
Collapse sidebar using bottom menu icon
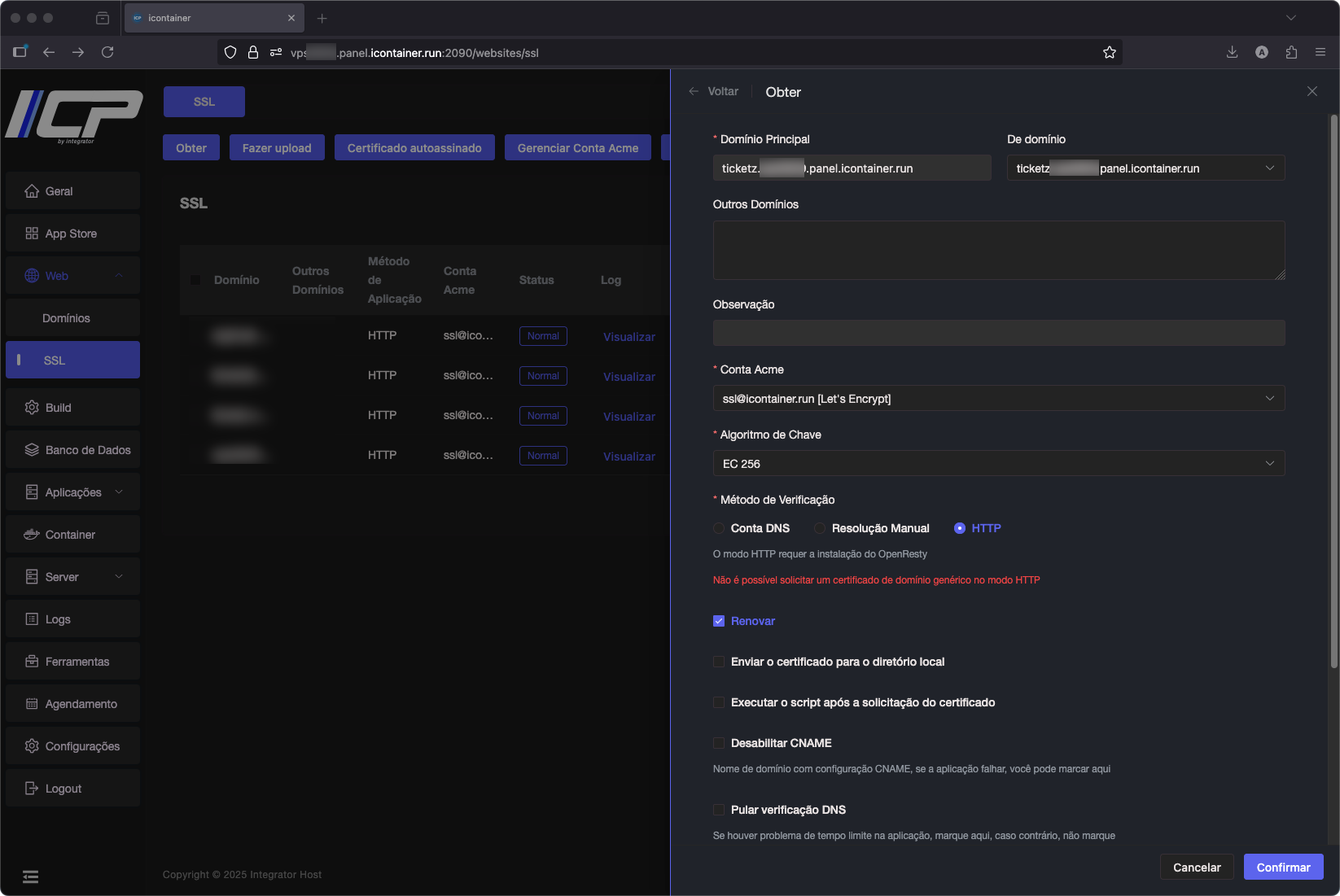click(x=30, y=876)
